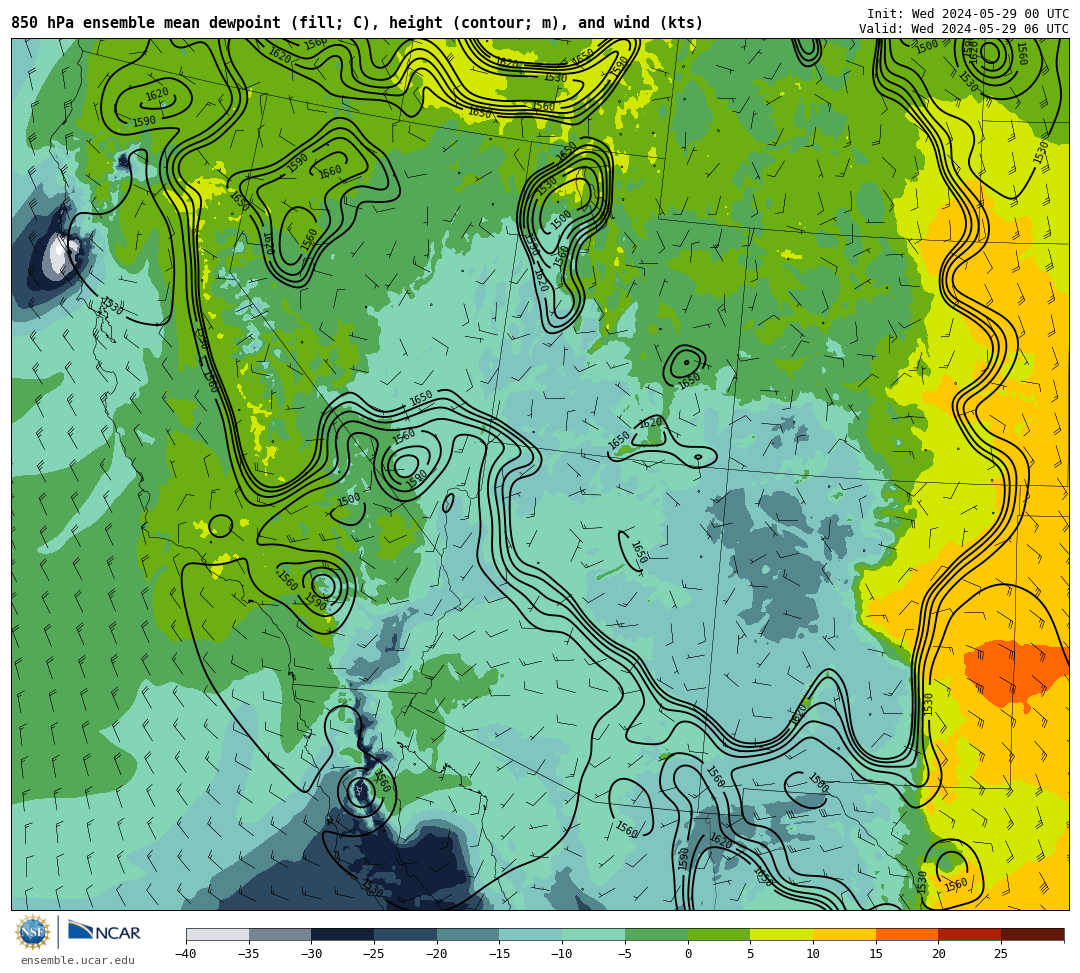Viewport: 1080px width, 973px height.
Task: Click the 'Init: Wed 2024-05-29 00 UTC' line
Action: [x=968, y=14]
